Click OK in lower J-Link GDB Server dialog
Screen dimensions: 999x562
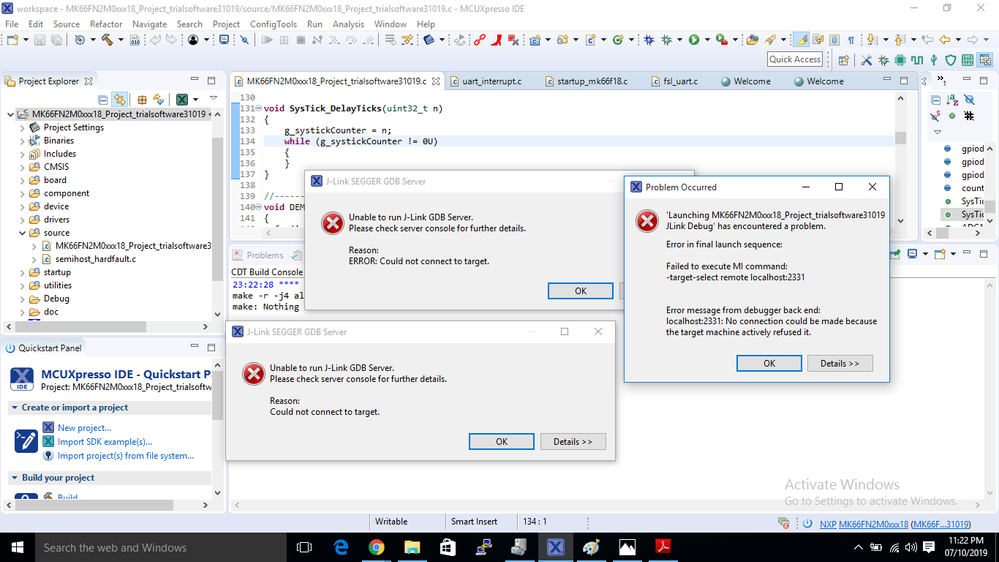point(501,442)
